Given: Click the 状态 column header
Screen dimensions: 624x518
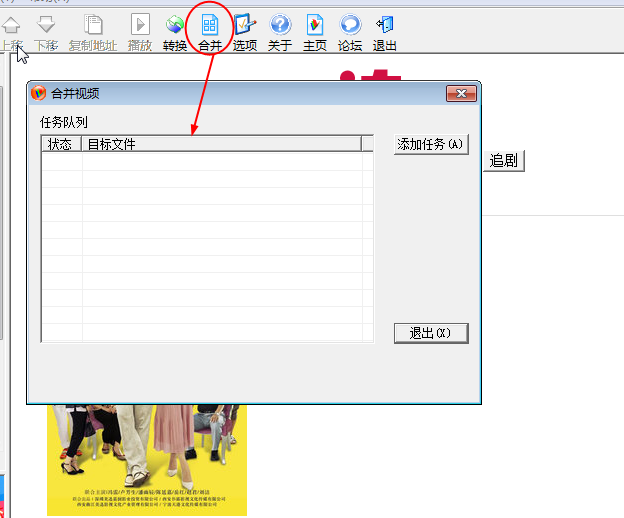Looking at the screenshot, I should 61,144.
